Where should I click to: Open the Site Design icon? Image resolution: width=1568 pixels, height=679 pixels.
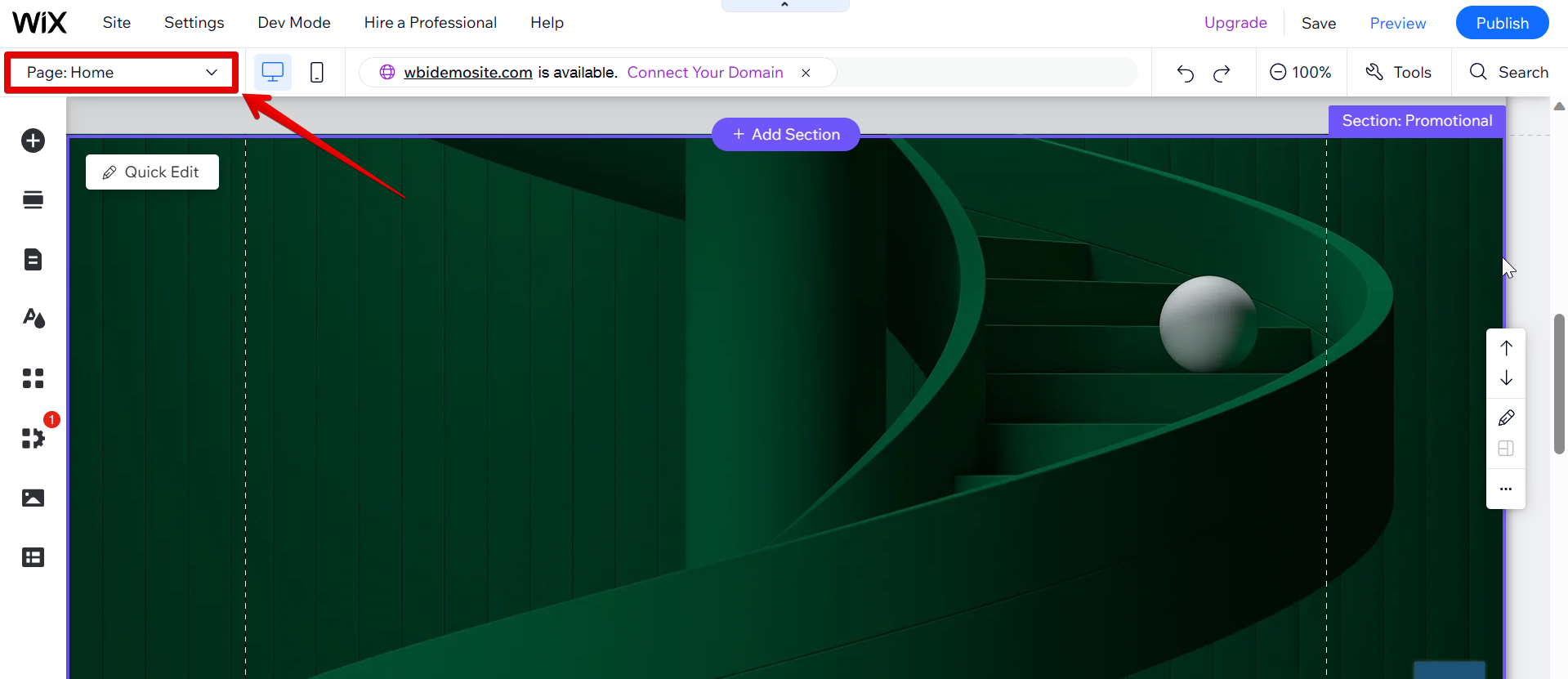(33, 319)
